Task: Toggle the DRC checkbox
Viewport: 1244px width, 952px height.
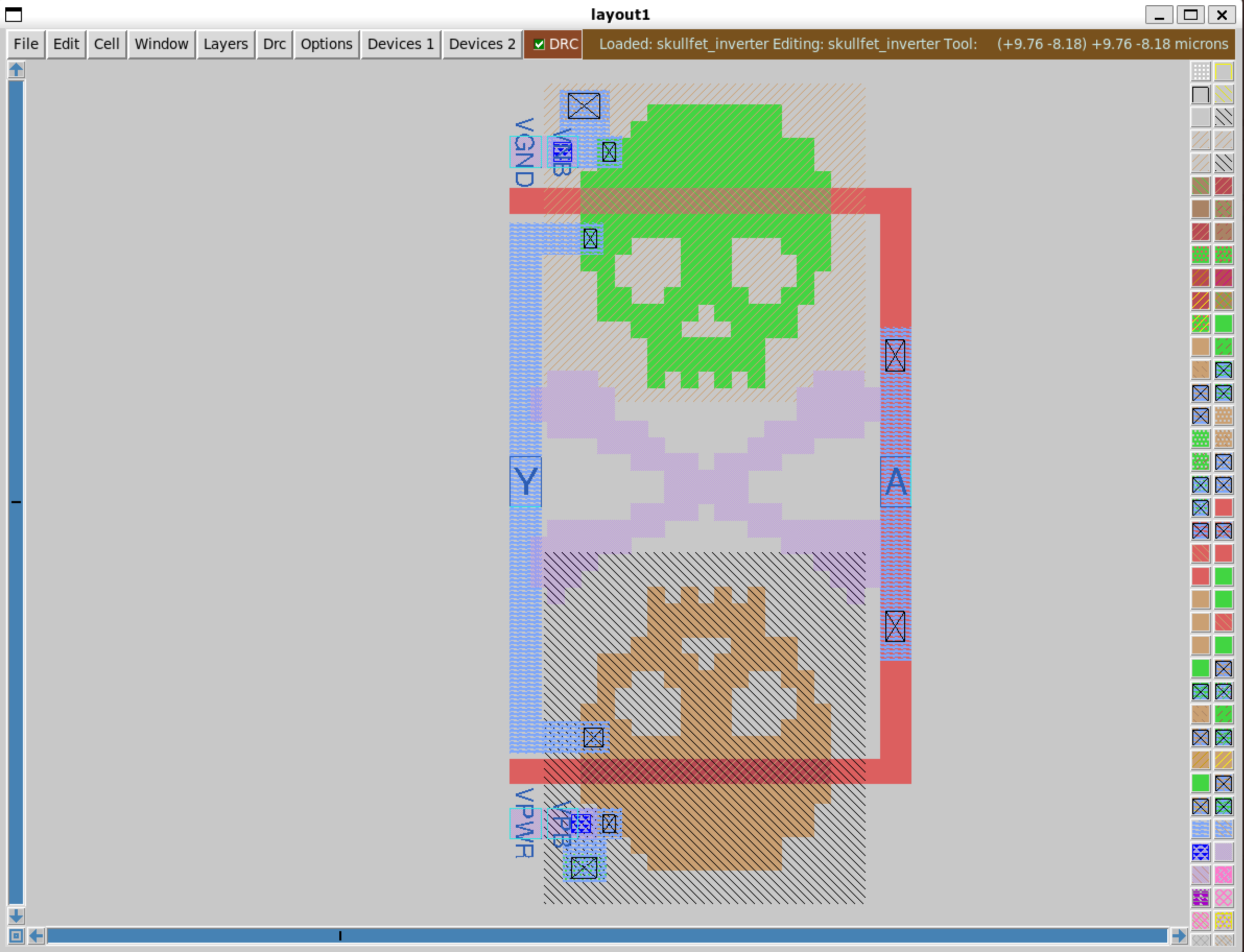Action: point(539,44)
